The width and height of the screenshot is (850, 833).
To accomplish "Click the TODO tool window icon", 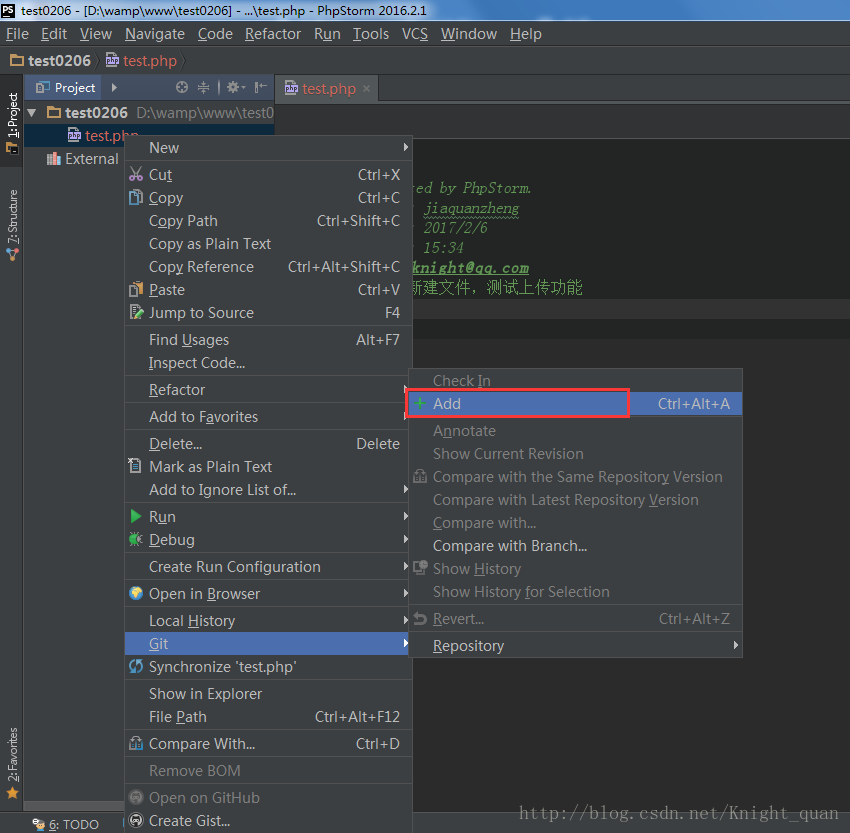I will pyautogui.click(x=38, y=824).
